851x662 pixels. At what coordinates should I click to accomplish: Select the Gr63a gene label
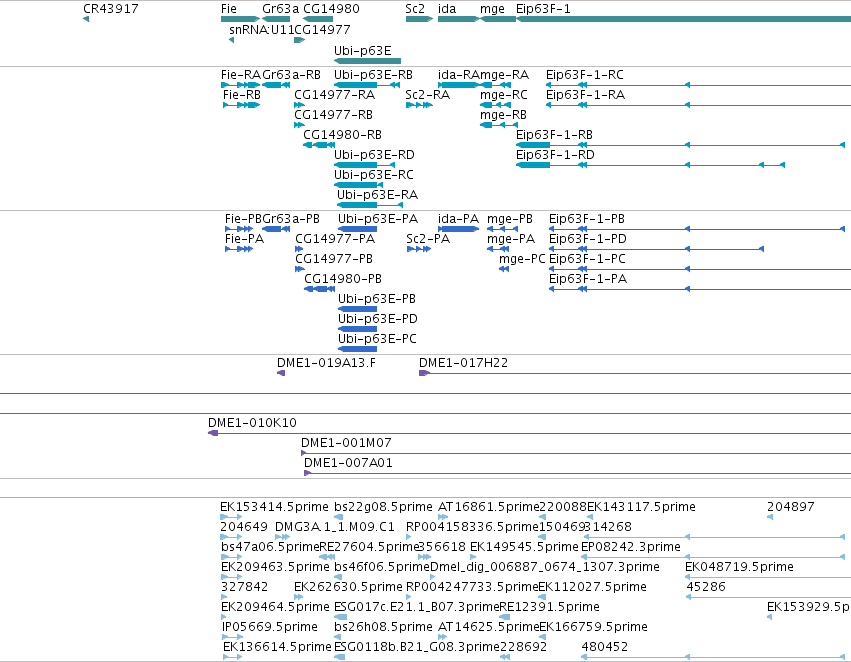pos(281,9)
